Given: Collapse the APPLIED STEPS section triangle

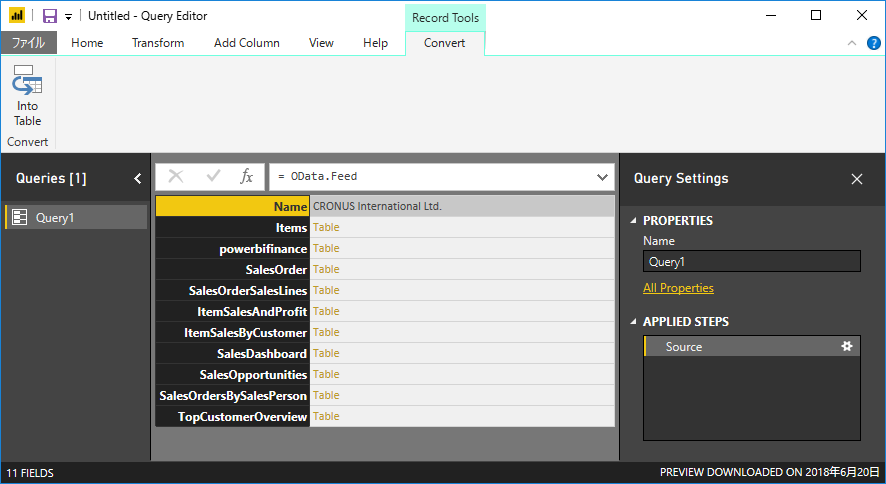Looking at the screenshot, I should pos(633,322).
